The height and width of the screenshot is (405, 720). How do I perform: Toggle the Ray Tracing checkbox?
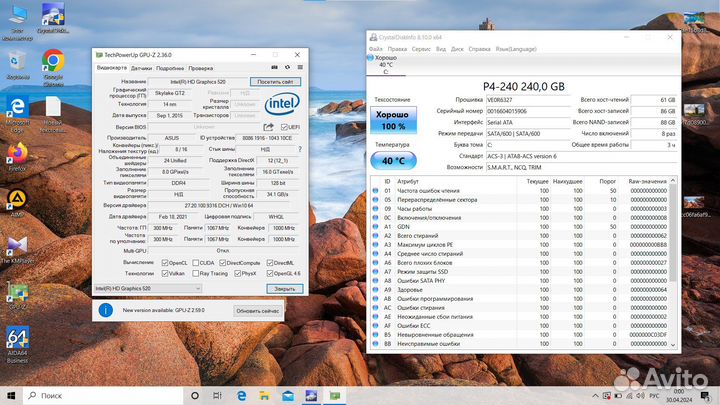click(x=196, y=273)
